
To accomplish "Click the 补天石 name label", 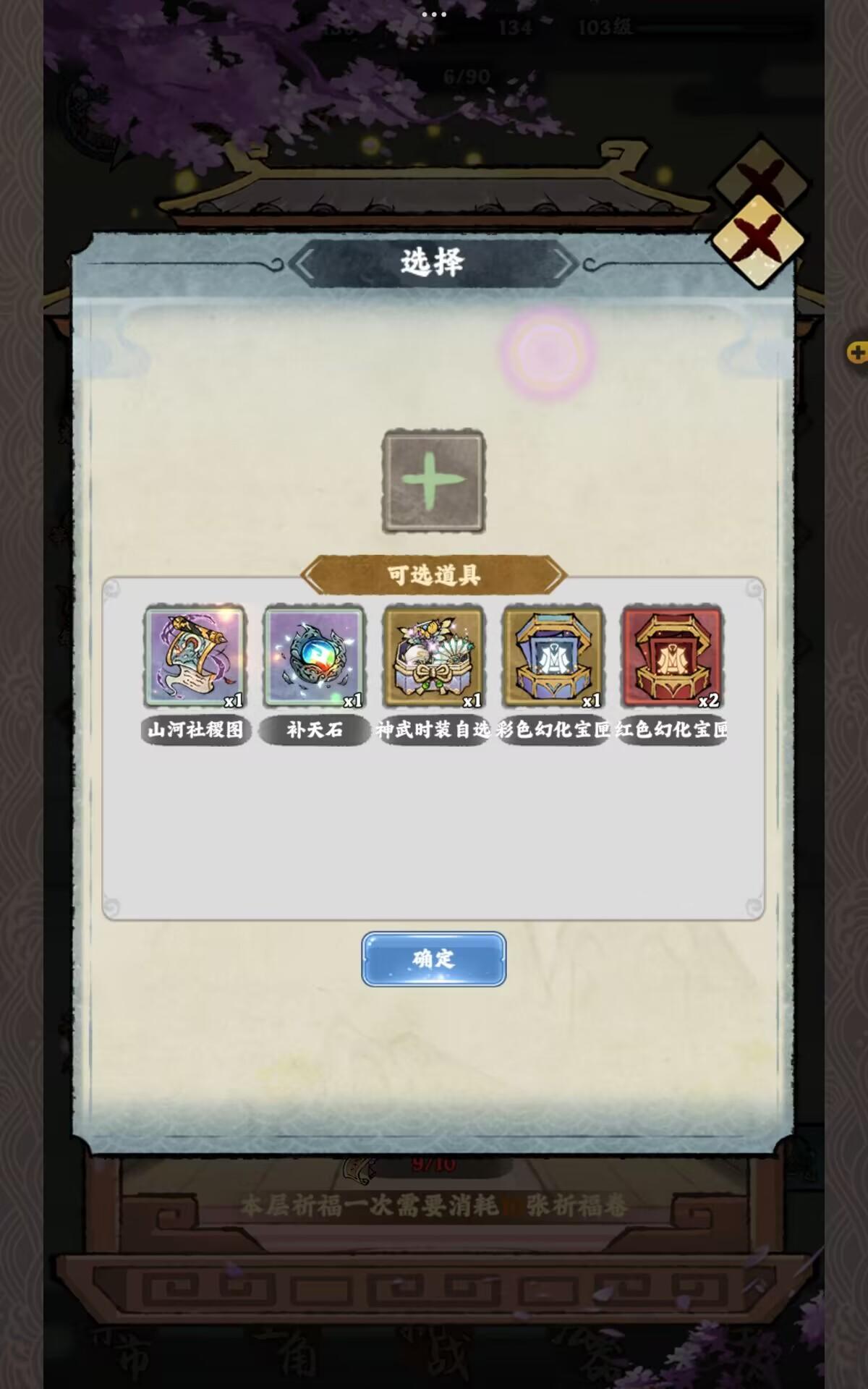I will 314,729.
